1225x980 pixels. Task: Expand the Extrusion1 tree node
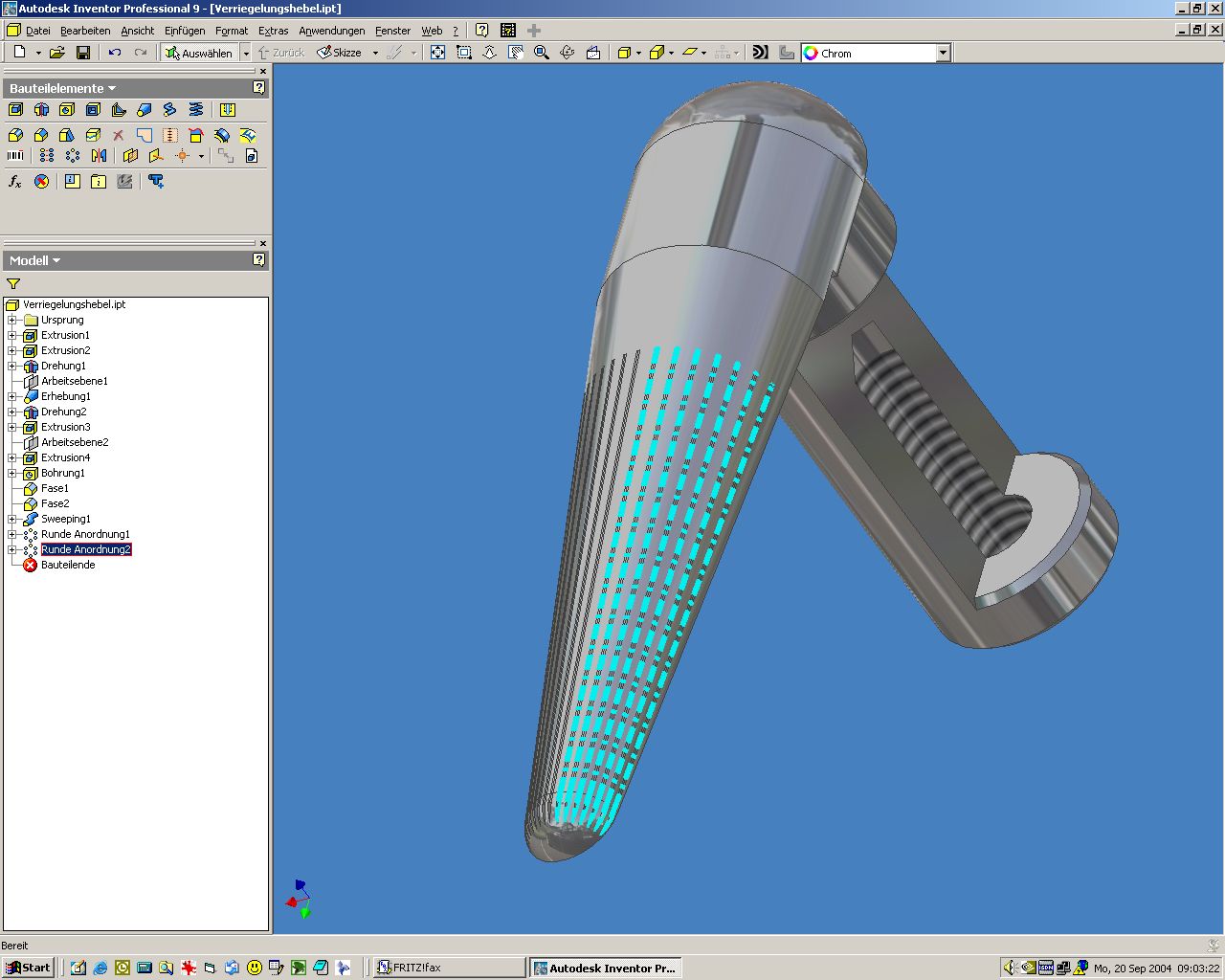pyautogui.click(x=12, y=335)
